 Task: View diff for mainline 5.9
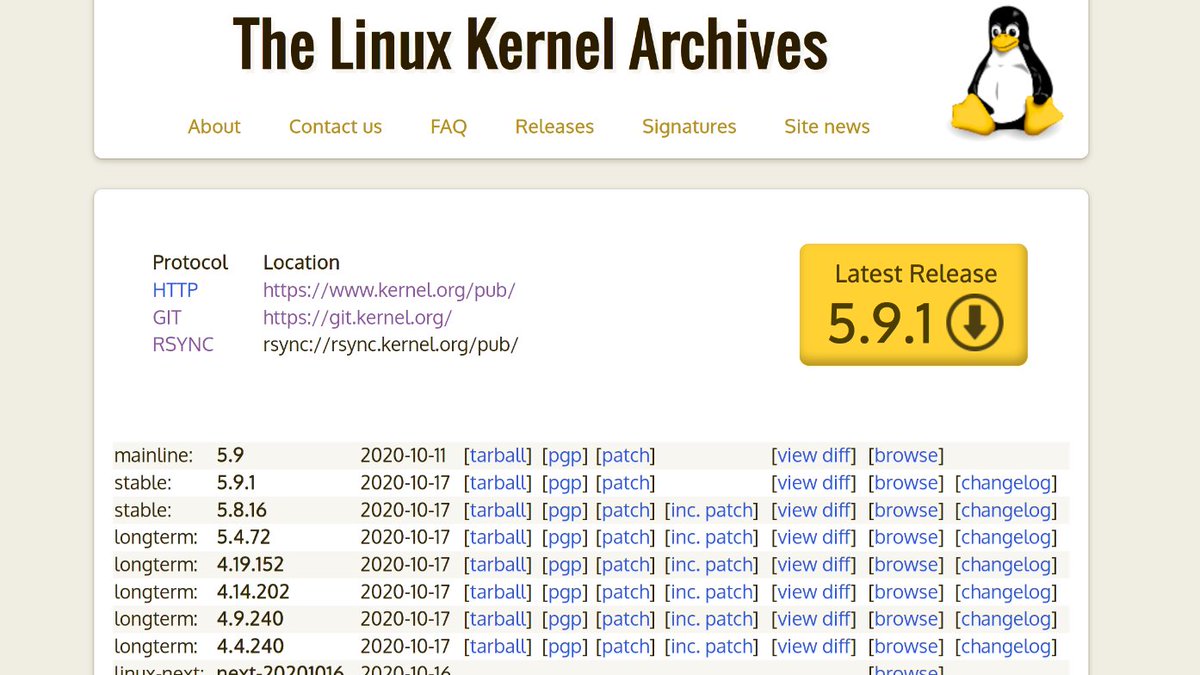click(814, 455)
